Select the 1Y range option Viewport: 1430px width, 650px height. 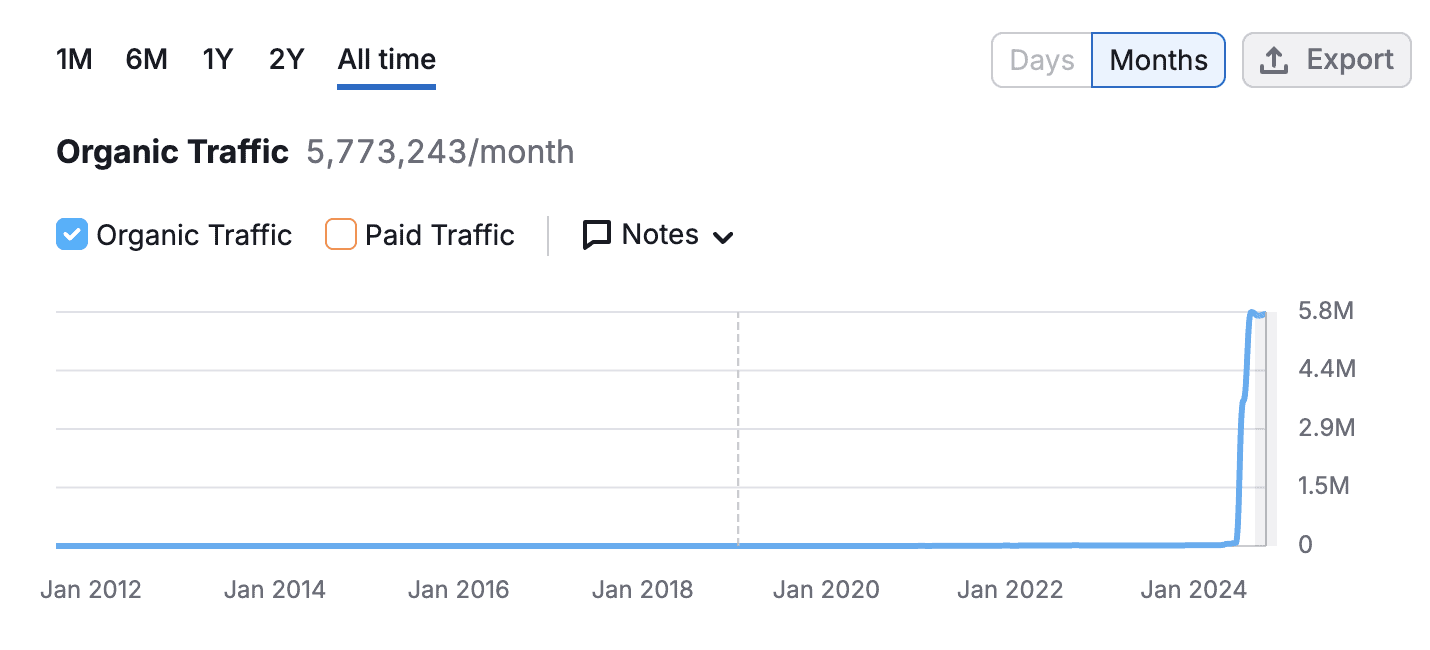217,59
